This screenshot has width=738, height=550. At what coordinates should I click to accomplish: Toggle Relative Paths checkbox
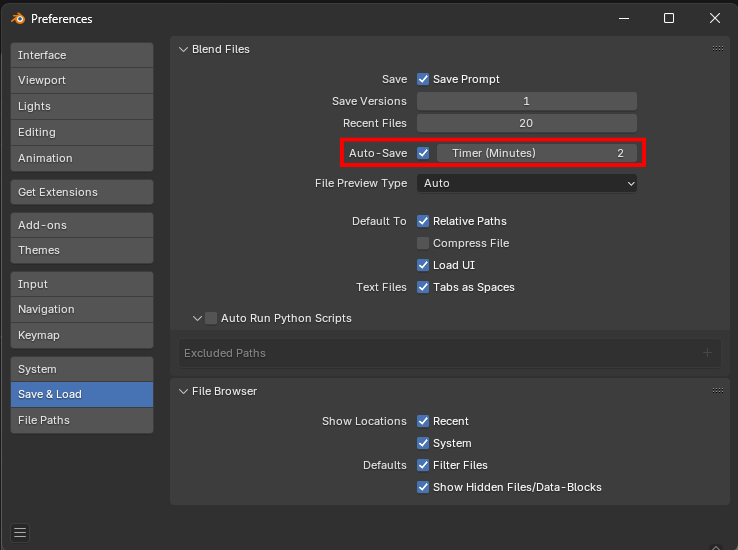423,221
